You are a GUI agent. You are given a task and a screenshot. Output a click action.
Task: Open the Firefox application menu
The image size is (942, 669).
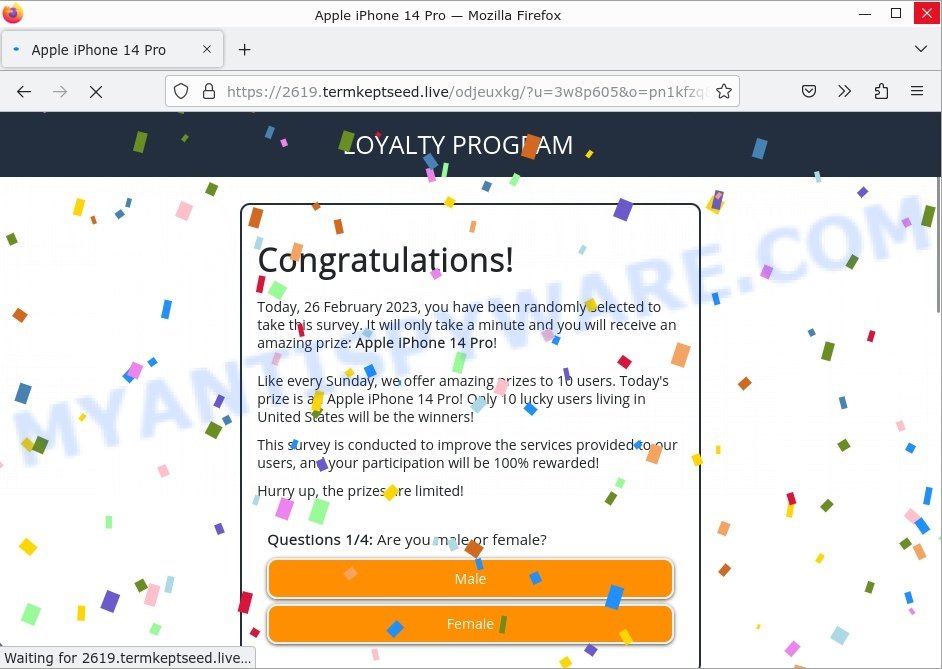[x=917, y=91]
